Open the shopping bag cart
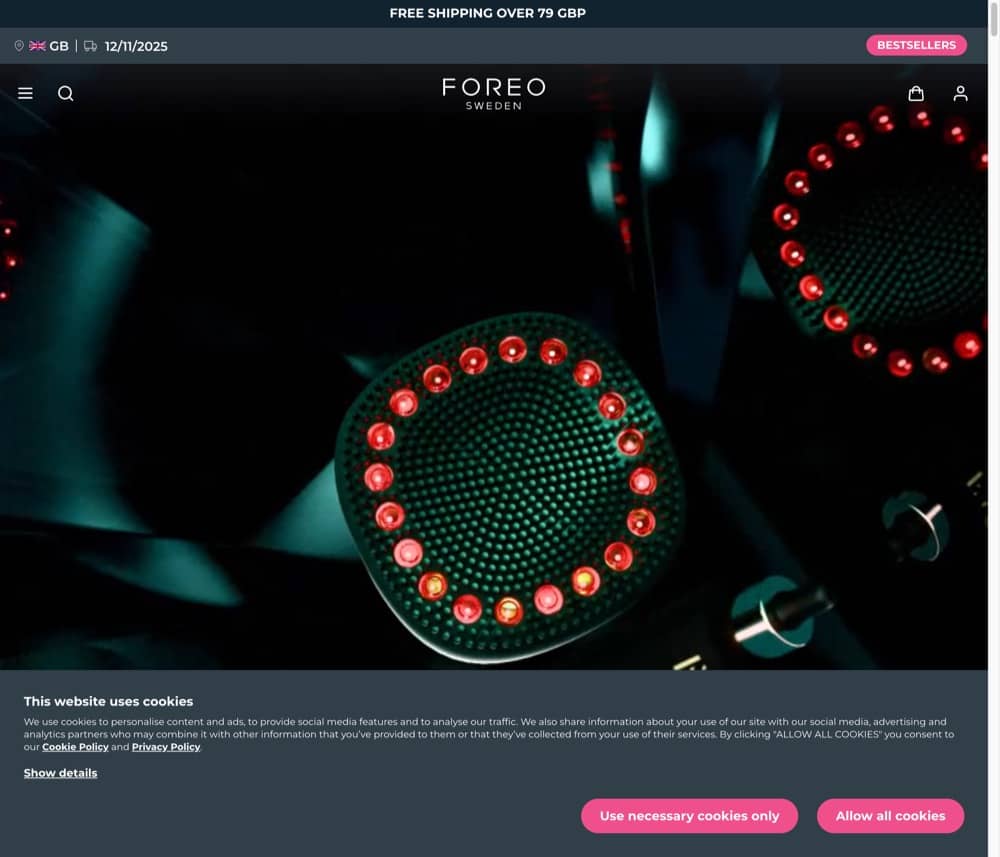Viewport: 1000px width, 857px height. click(916, 94)
